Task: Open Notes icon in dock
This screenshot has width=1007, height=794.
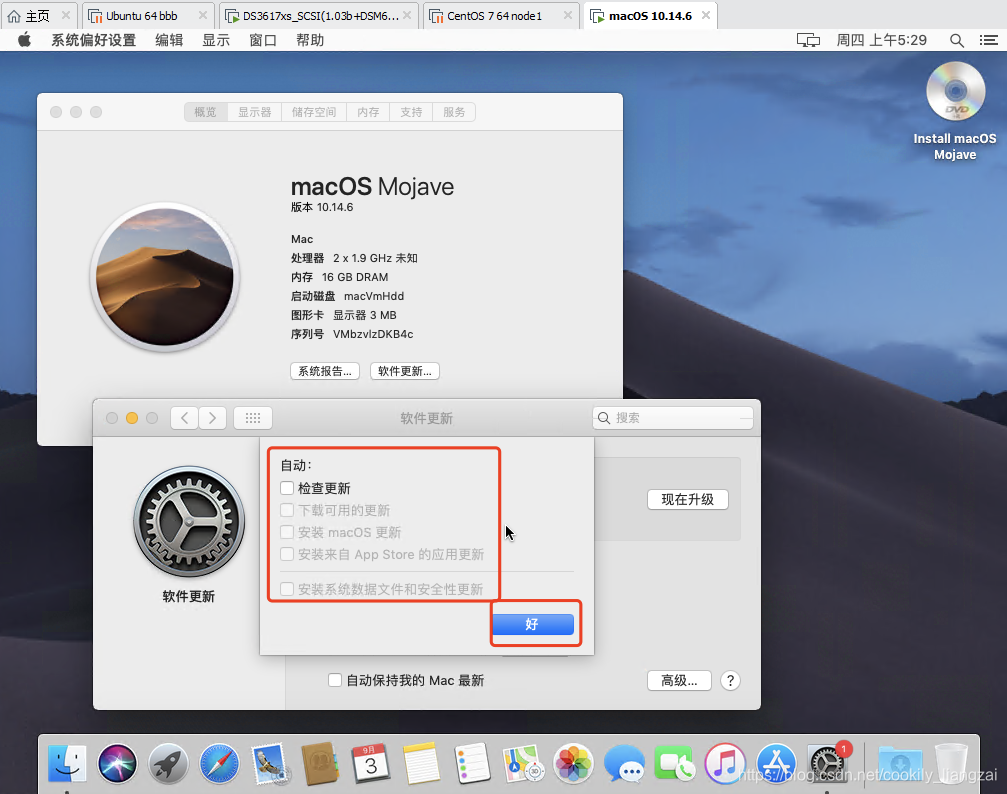Action: coord(421,763)
